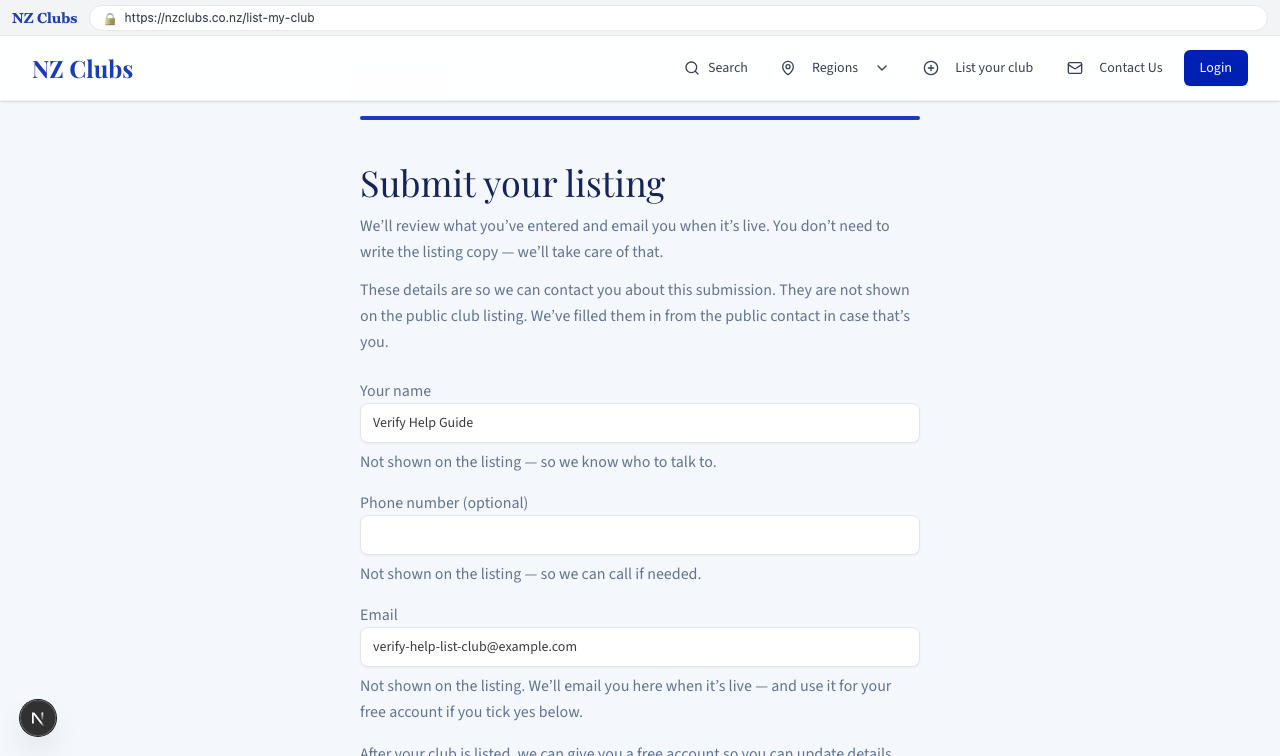Viewport: 1280px width, 756px height.
Task: Click the NZ Clubs tab title
Action: coord(44,18)
